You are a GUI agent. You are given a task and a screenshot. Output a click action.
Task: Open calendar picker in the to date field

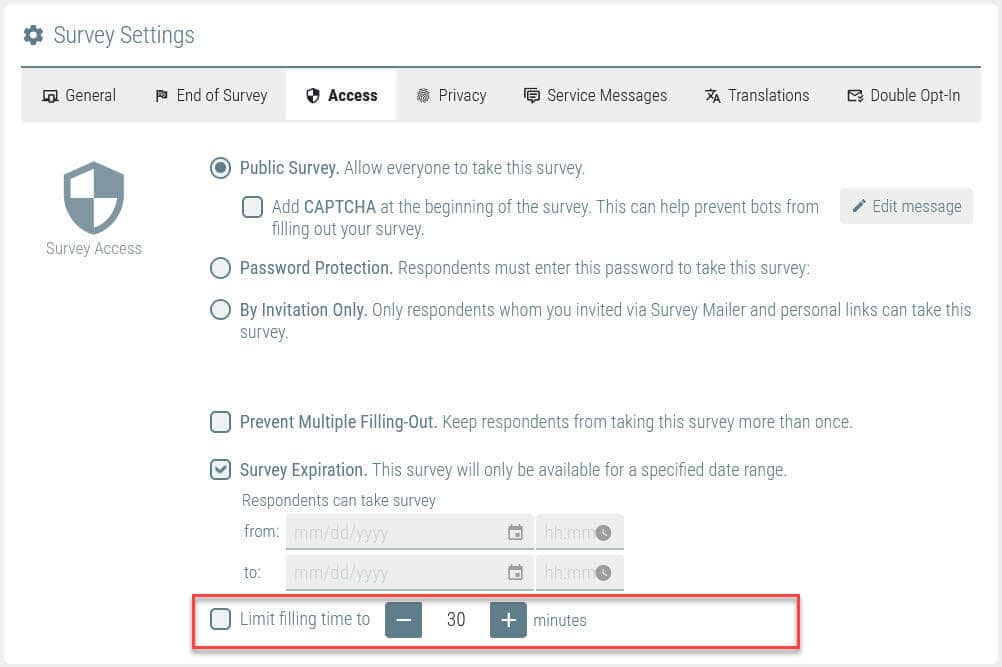(x=515, y=572)
